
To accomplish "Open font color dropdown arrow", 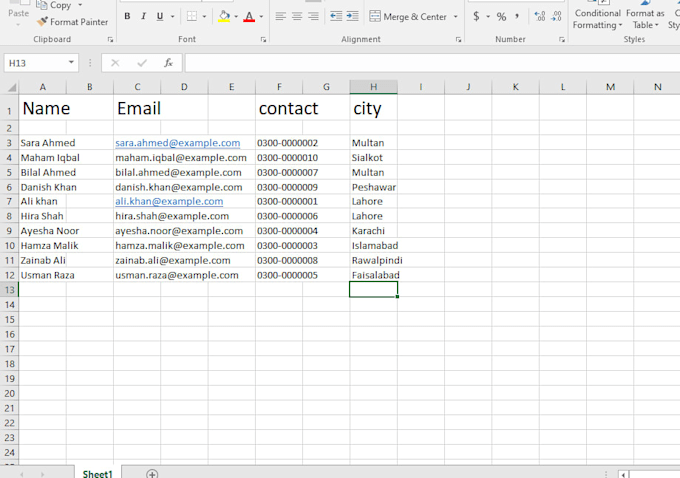I will click(261, 16).
